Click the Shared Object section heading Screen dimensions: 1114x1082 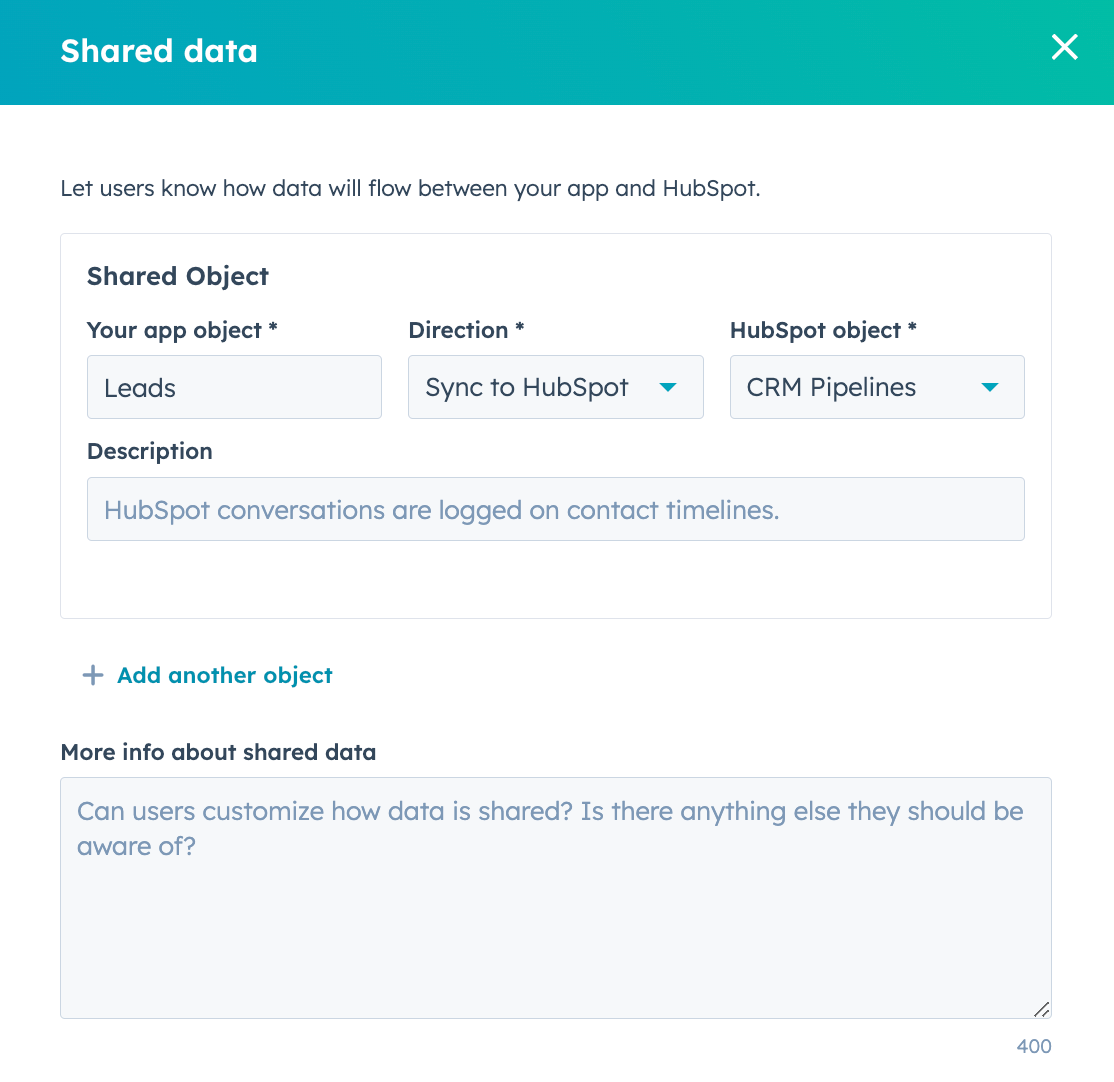(177, 276)
